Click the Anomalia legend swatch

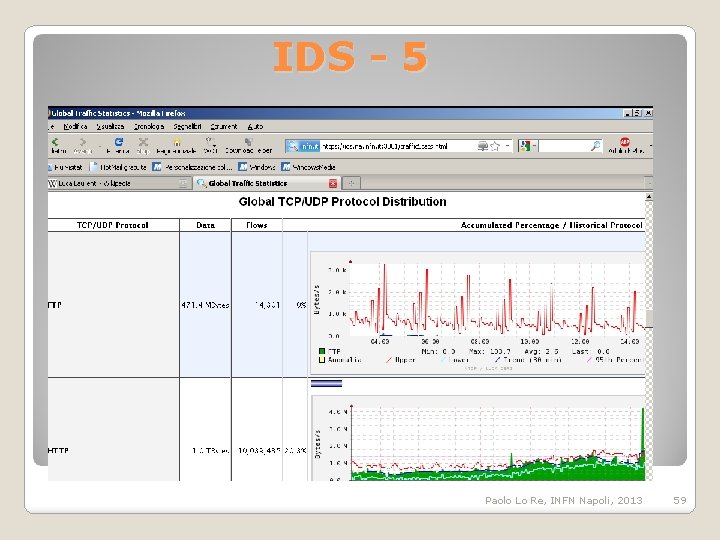click(x=322, y=360)
